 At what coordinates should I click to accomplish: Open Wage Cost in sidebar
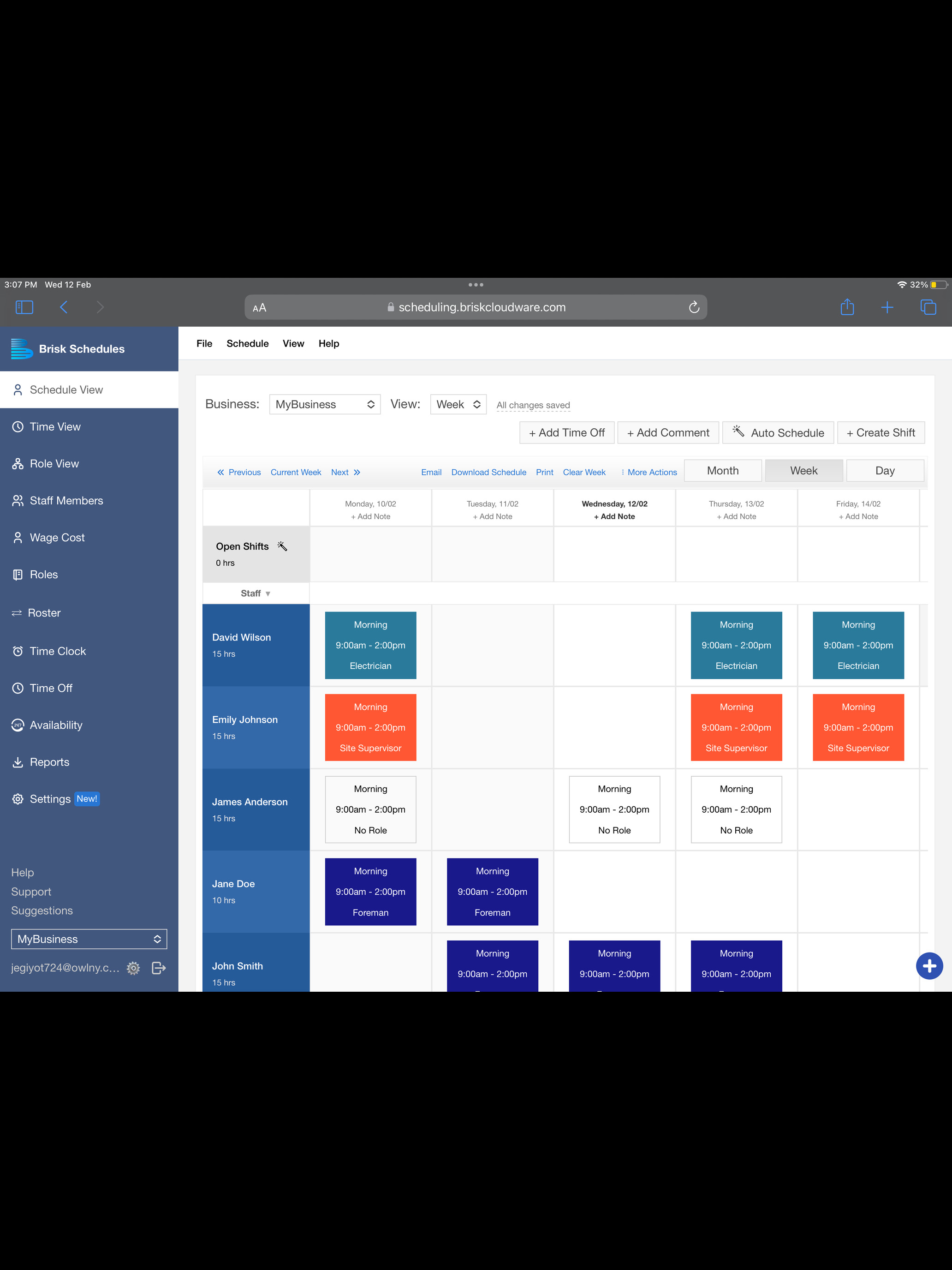[89, 537]
